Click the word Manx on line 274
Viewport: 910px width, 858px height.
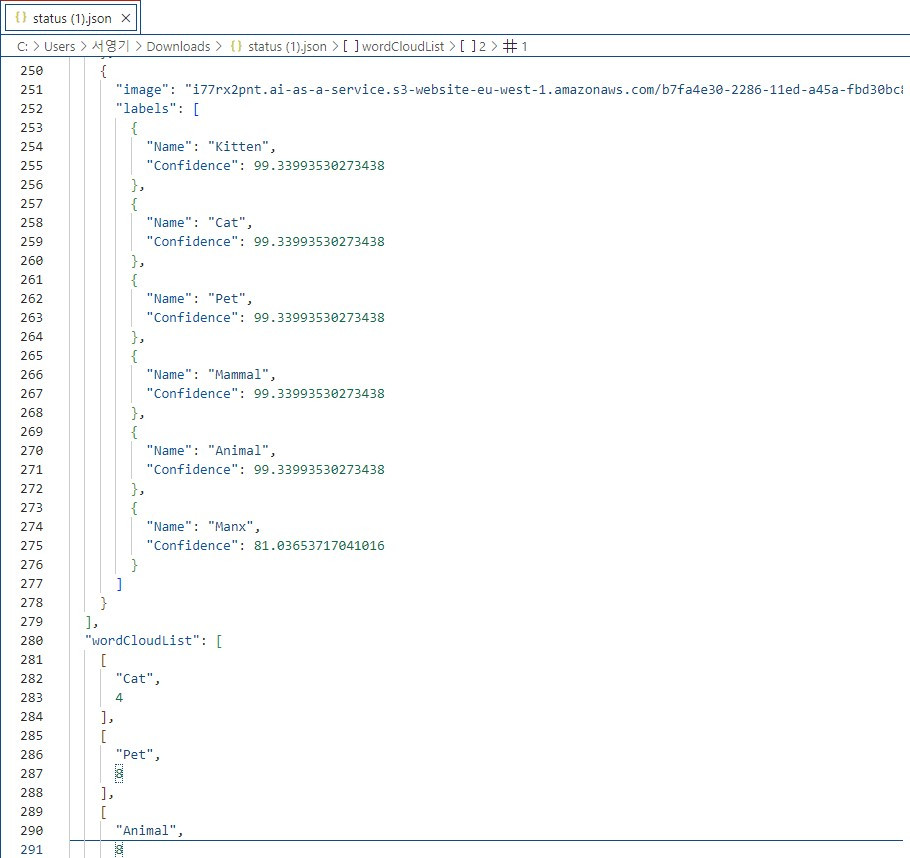231,526
